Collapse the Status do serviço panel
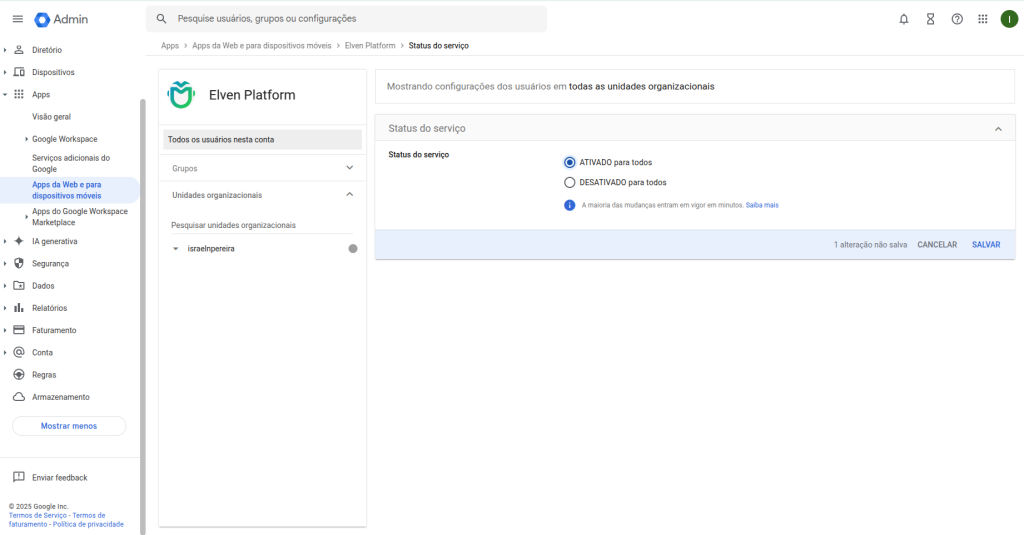The image size is (1024, 535). (998, 129)
